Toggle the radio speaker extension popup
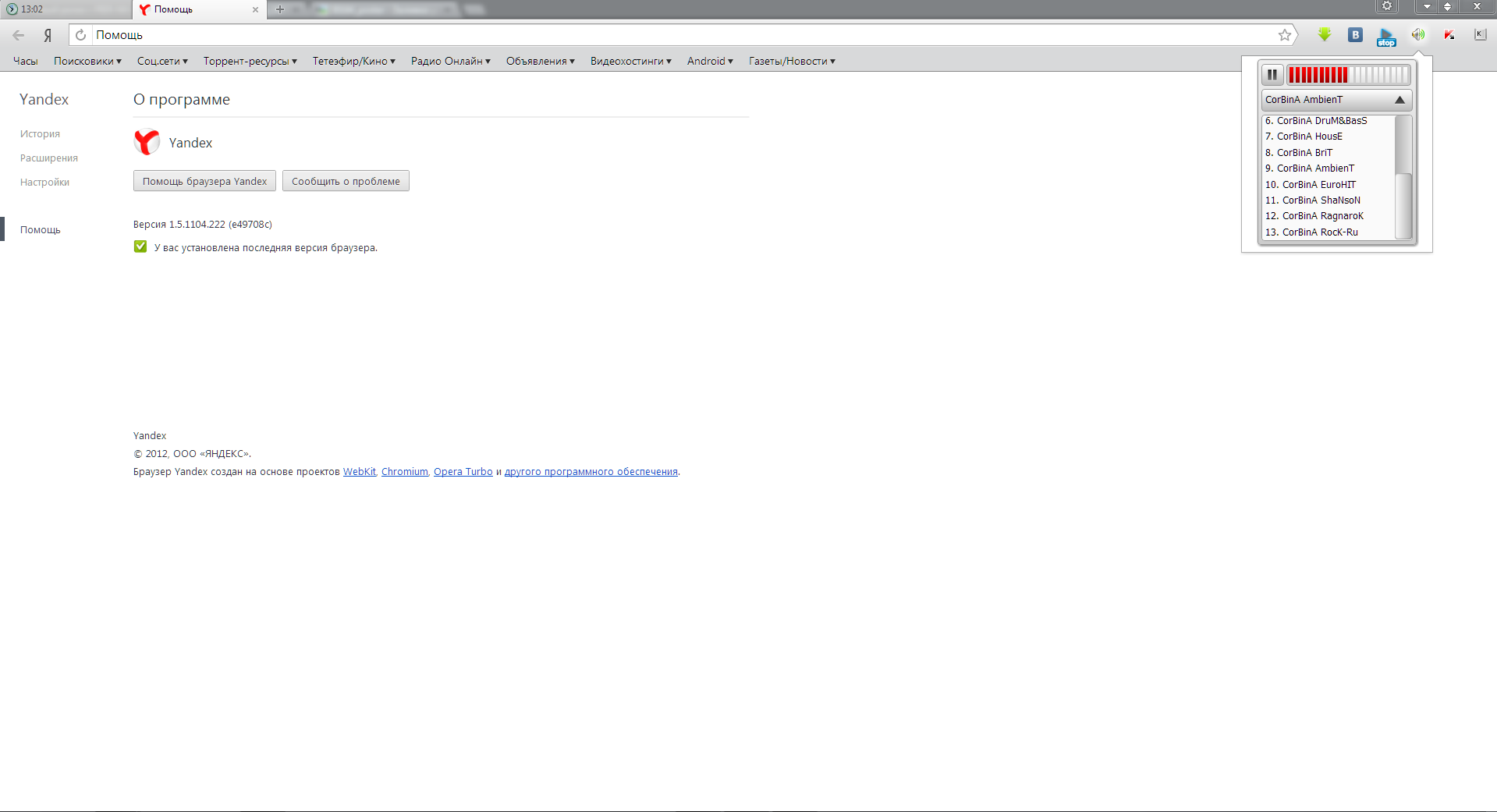Image resolution: width=1497 pixels, height=812 pixels. coord(1418,35)
